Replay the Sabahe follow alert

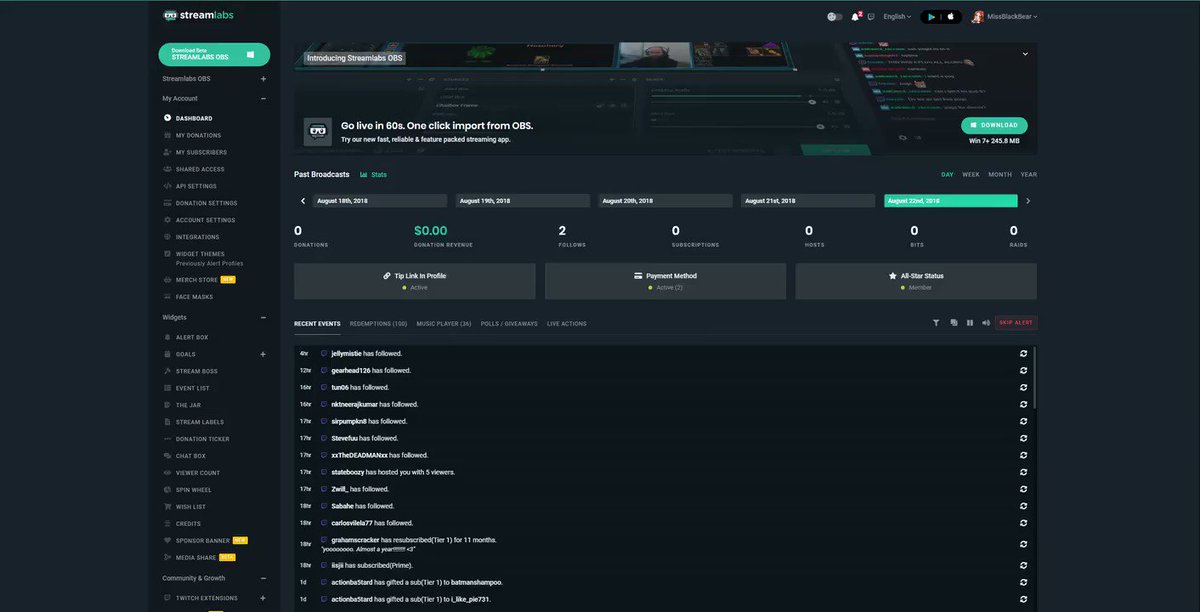(x=1023, y=506)
